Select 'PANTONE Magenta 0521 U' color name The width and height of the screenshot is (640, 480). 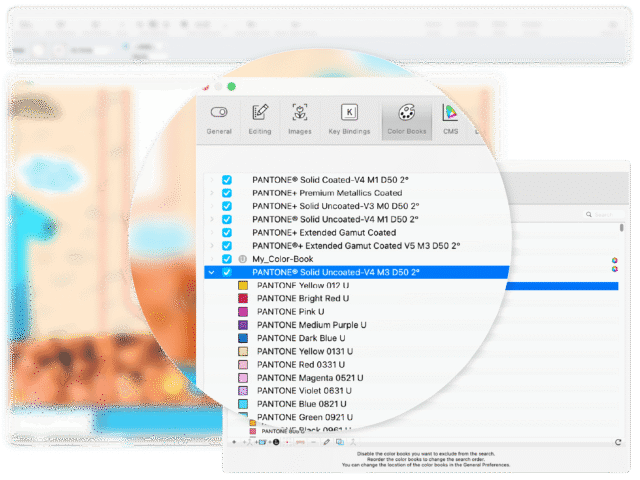(310, 378)
